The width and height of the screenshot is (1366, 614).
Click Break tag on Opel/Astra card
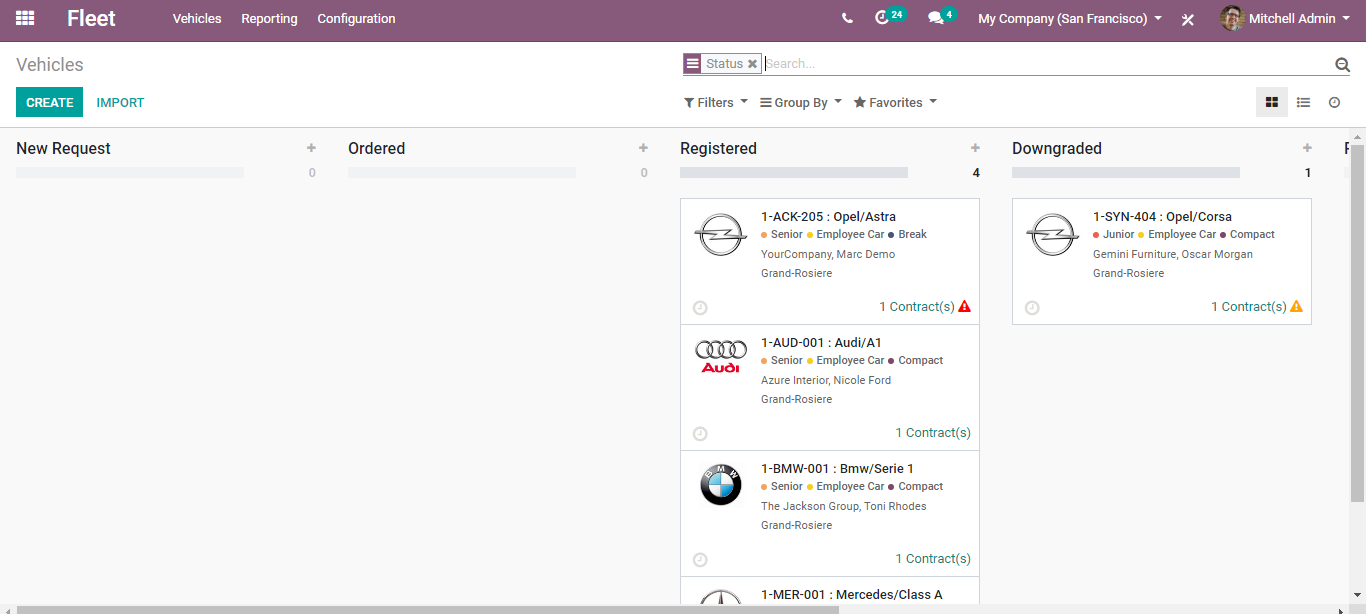tap(908, 234)
